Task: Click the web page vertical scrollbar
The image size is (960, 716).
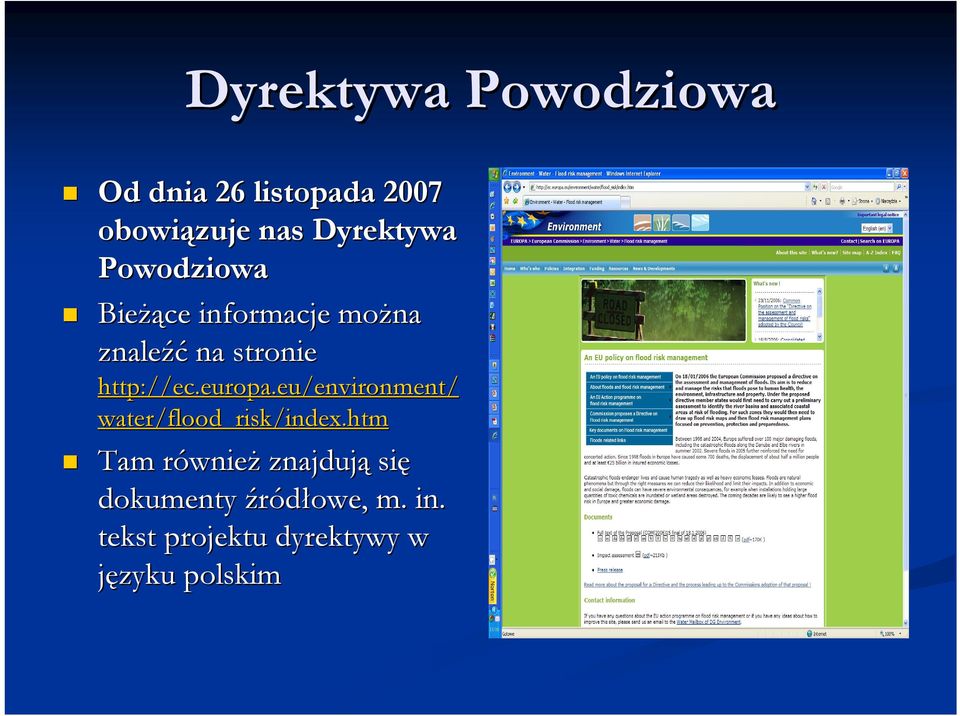Action: pos(906,420)
